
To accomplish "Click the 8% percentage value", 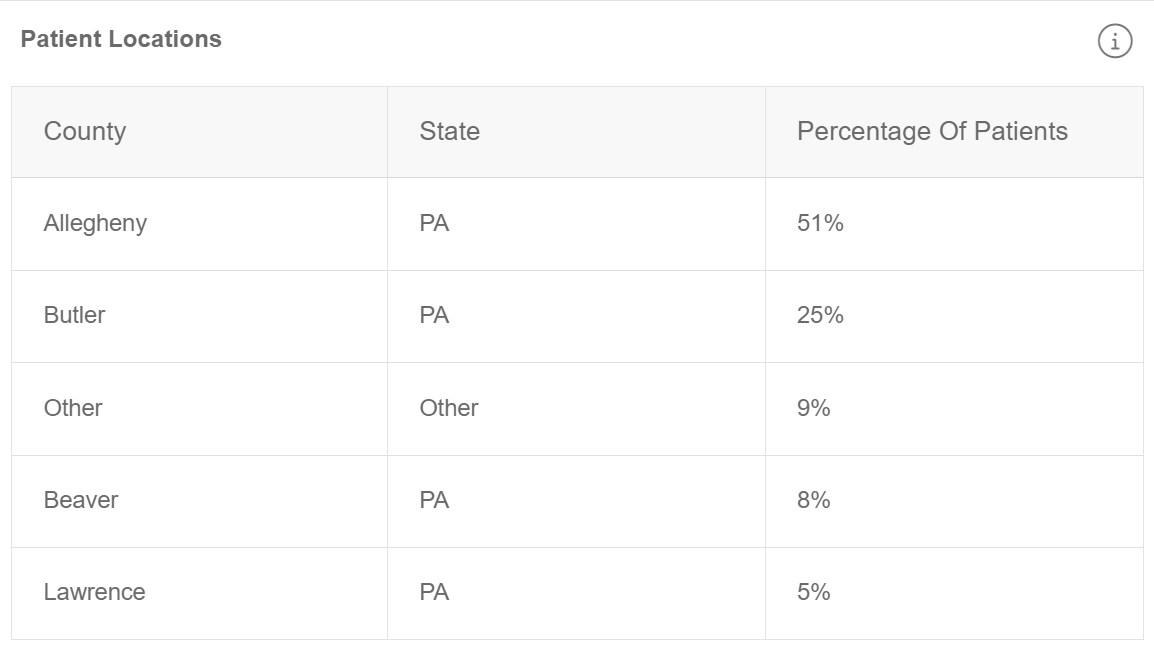I will (x=813, y=499).
